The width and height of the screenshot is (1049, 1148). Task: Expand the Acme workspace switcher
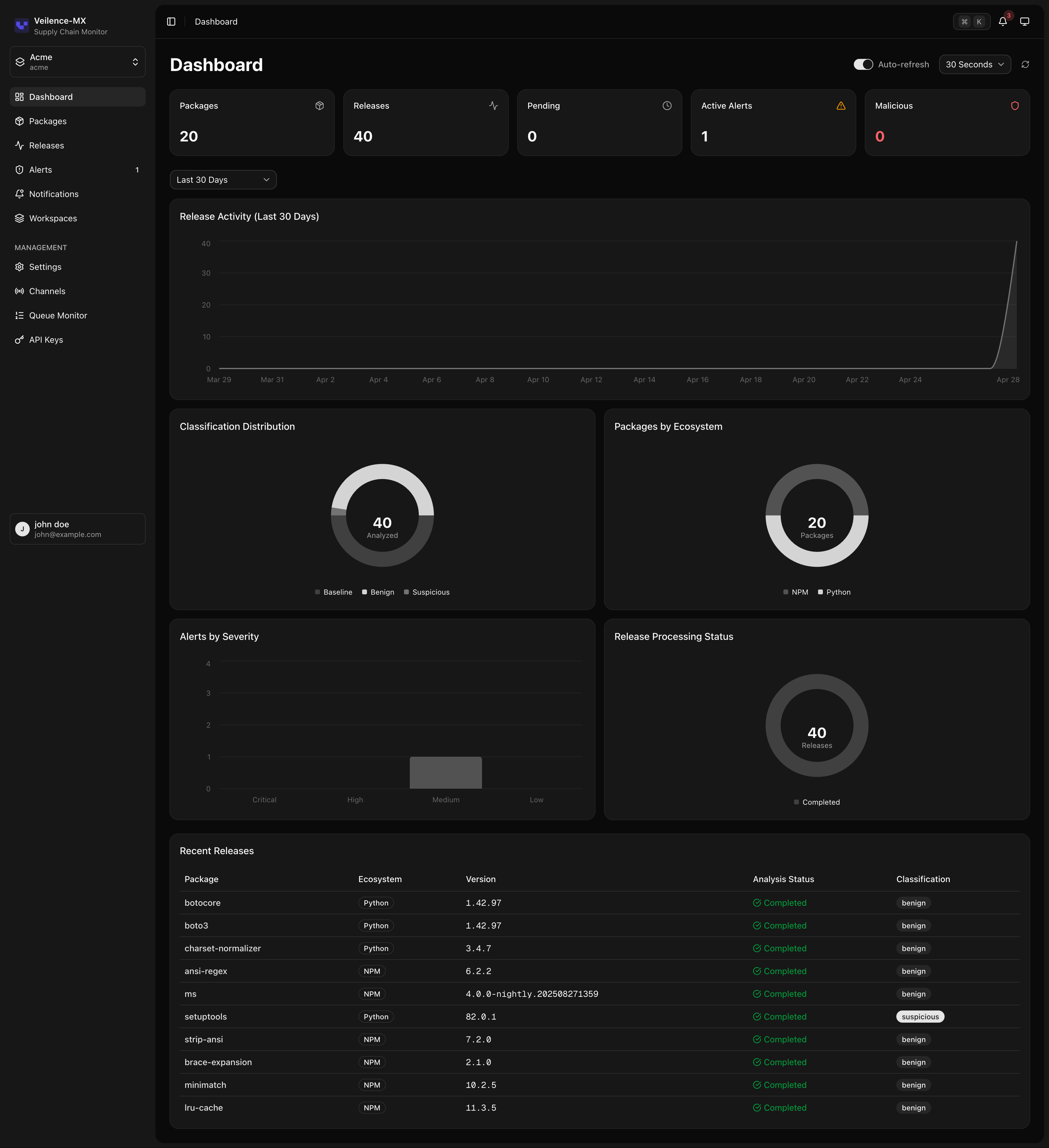(77, 62)
